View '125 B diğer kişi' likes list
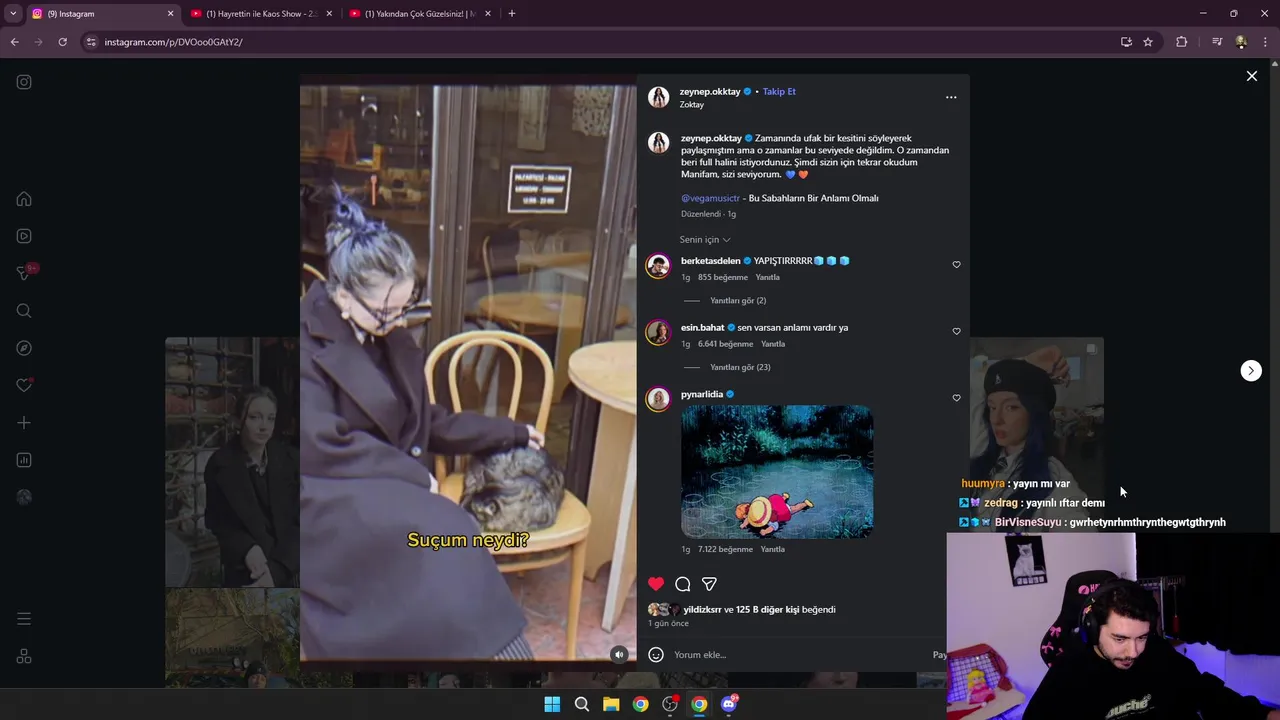1280x720 pixels. point(768,609)
